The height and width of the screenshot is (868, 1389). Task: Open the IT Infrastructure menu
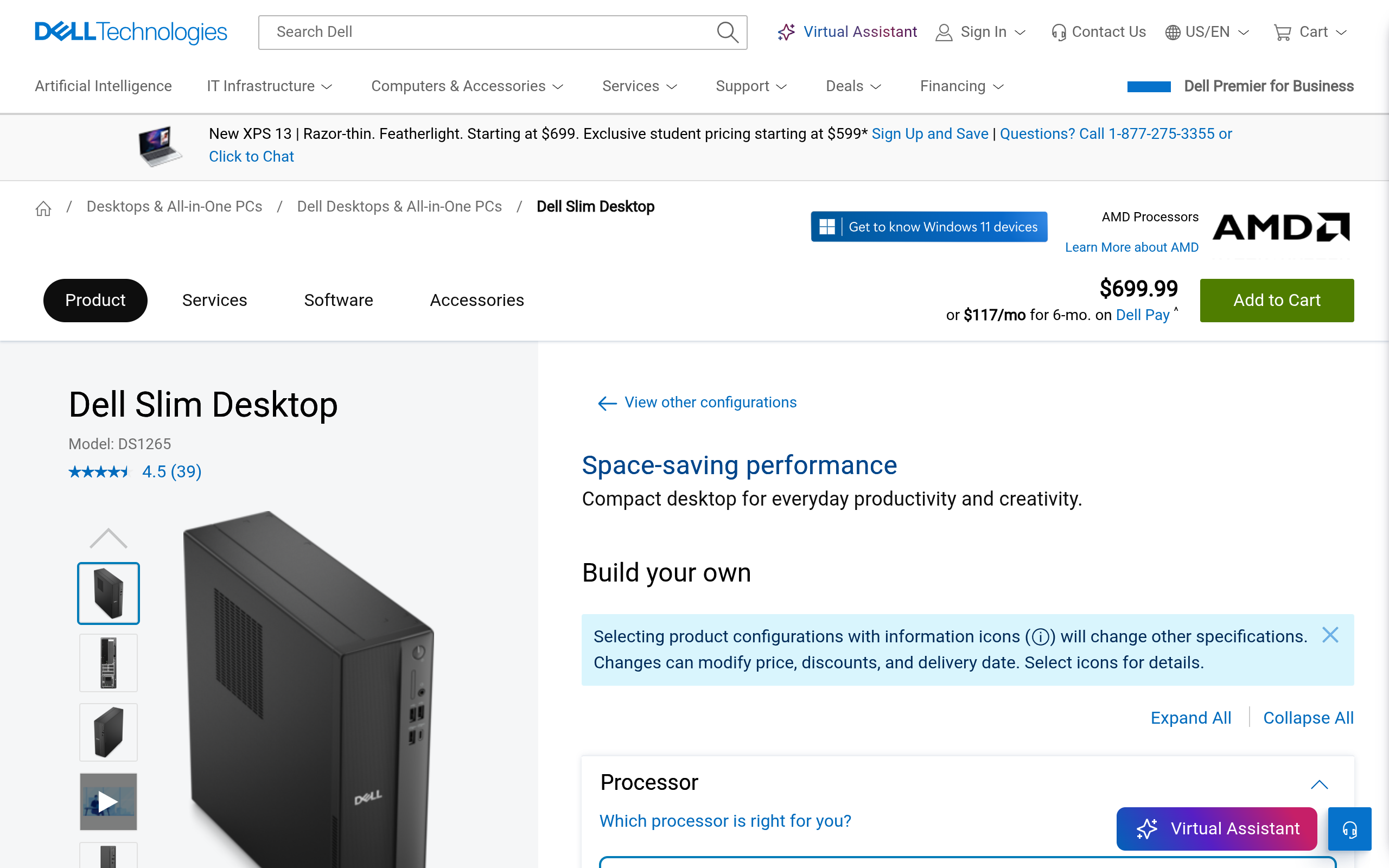tap(270, 86)
